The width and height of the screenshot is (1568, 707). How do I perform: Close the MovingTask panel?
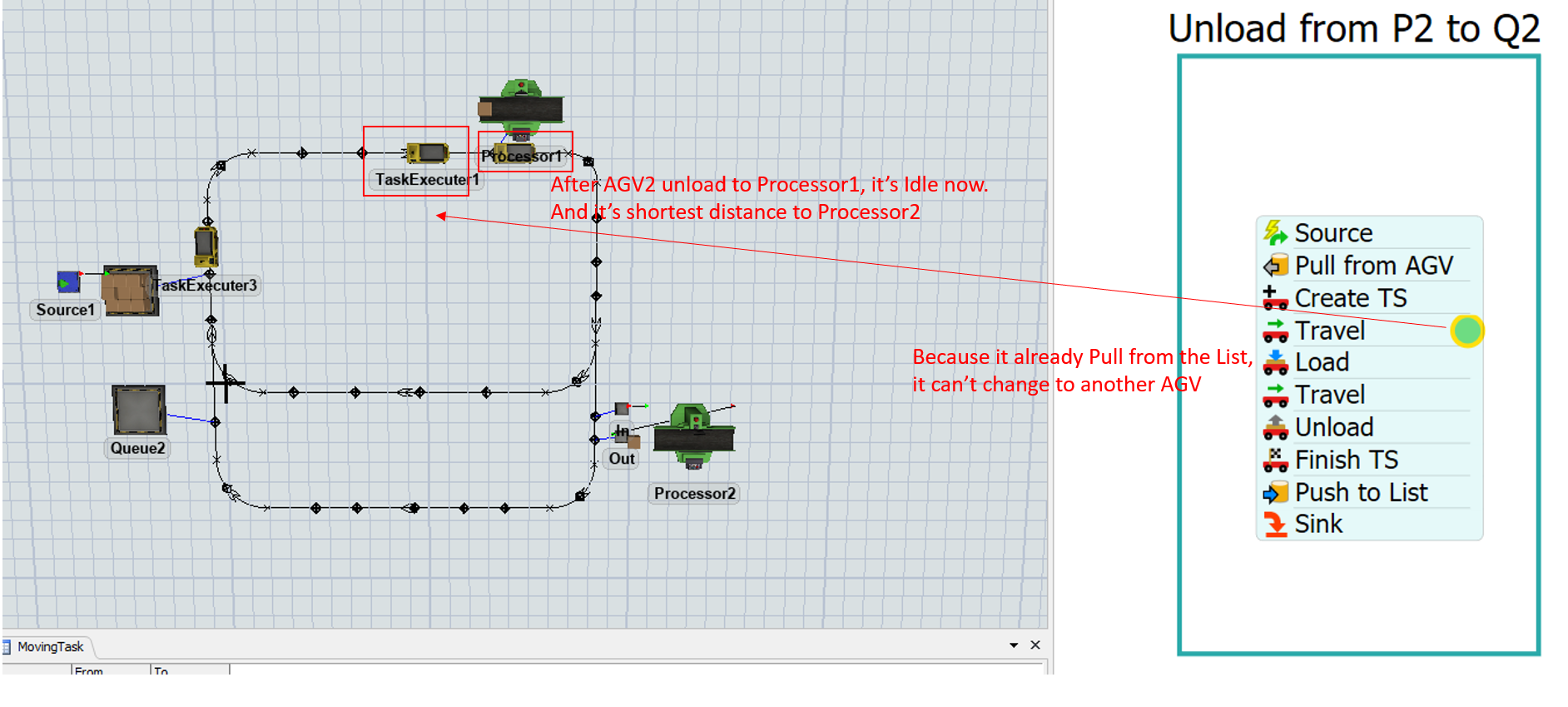(x=1035, y=645)
